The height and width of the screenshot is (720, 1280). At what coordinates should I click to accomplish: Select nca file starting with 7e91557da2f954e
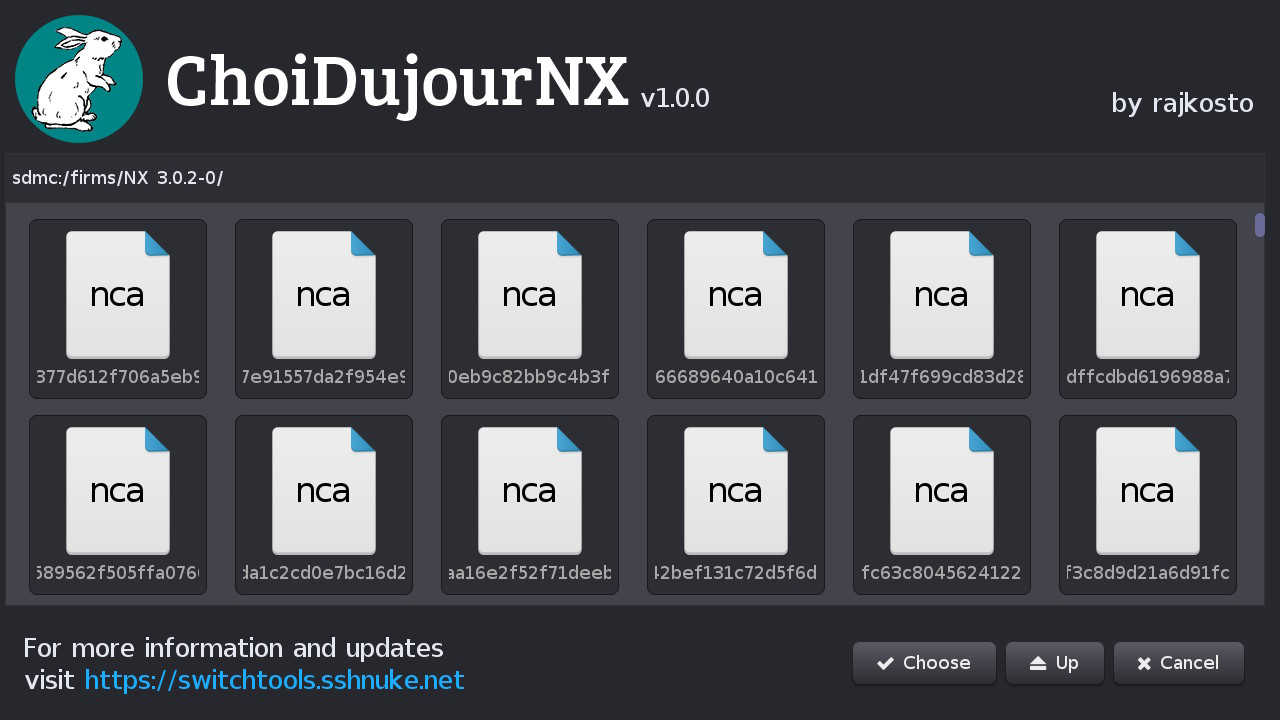pos(324,309)
